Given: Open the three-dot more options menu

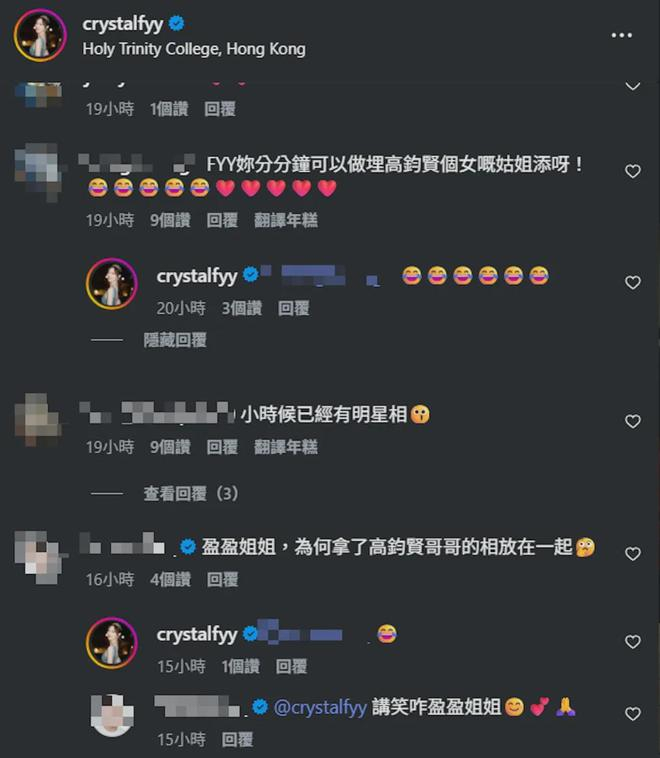Looking at the screenshot, I should pos(621,35).
